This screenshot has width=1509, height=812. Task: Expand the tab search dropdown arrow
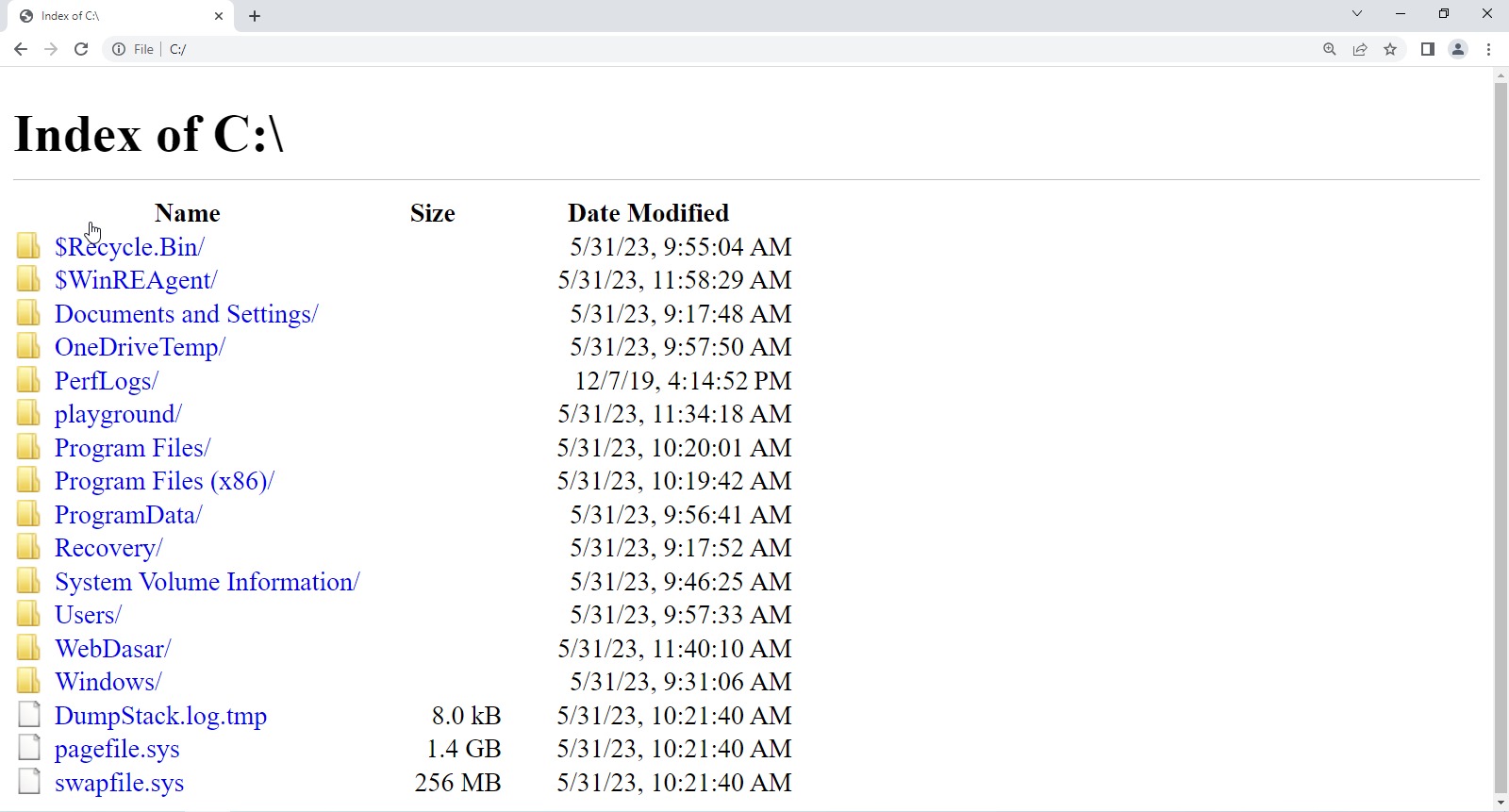pos(1357,13)
